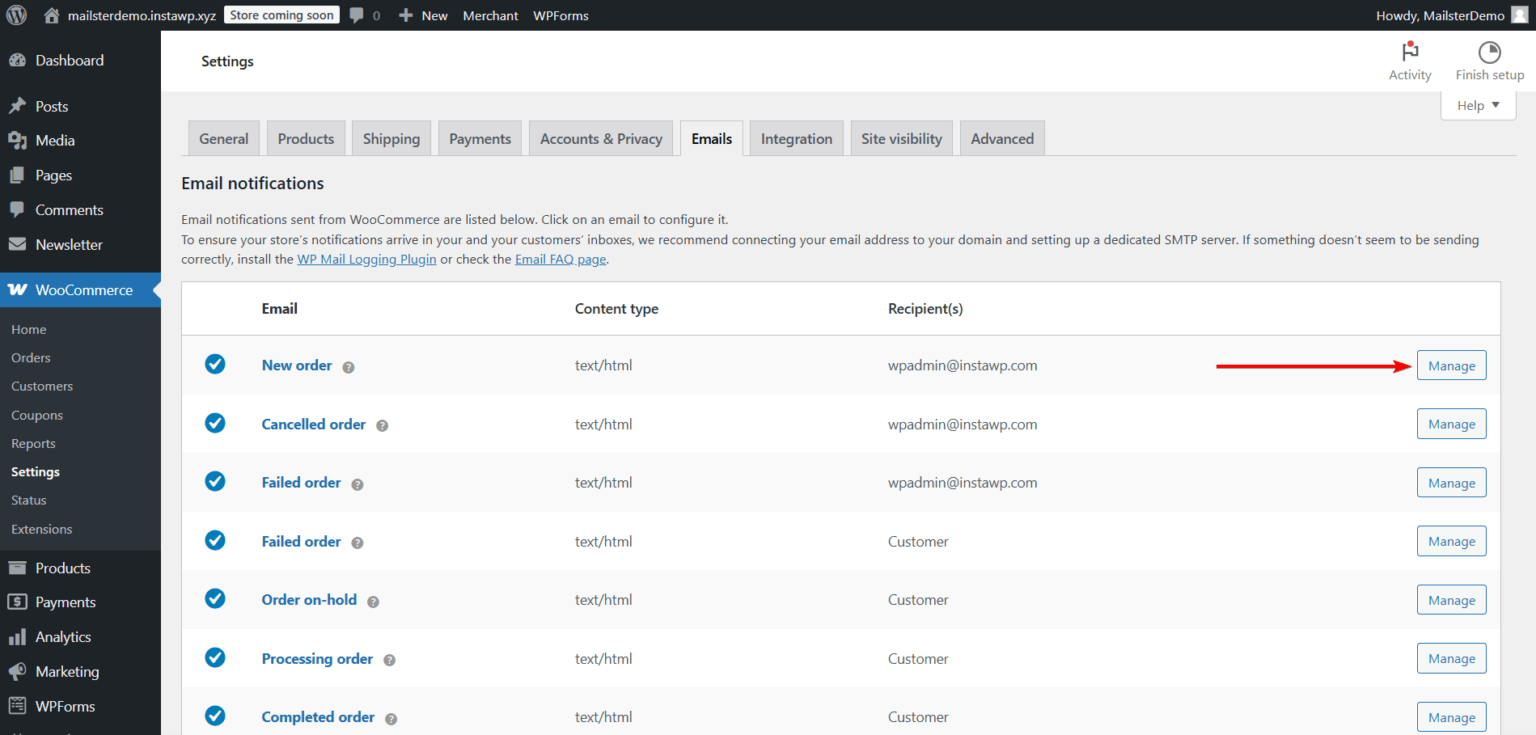Click the Media library icon in sidebar

pyautogui.click(x=18, y=140)
